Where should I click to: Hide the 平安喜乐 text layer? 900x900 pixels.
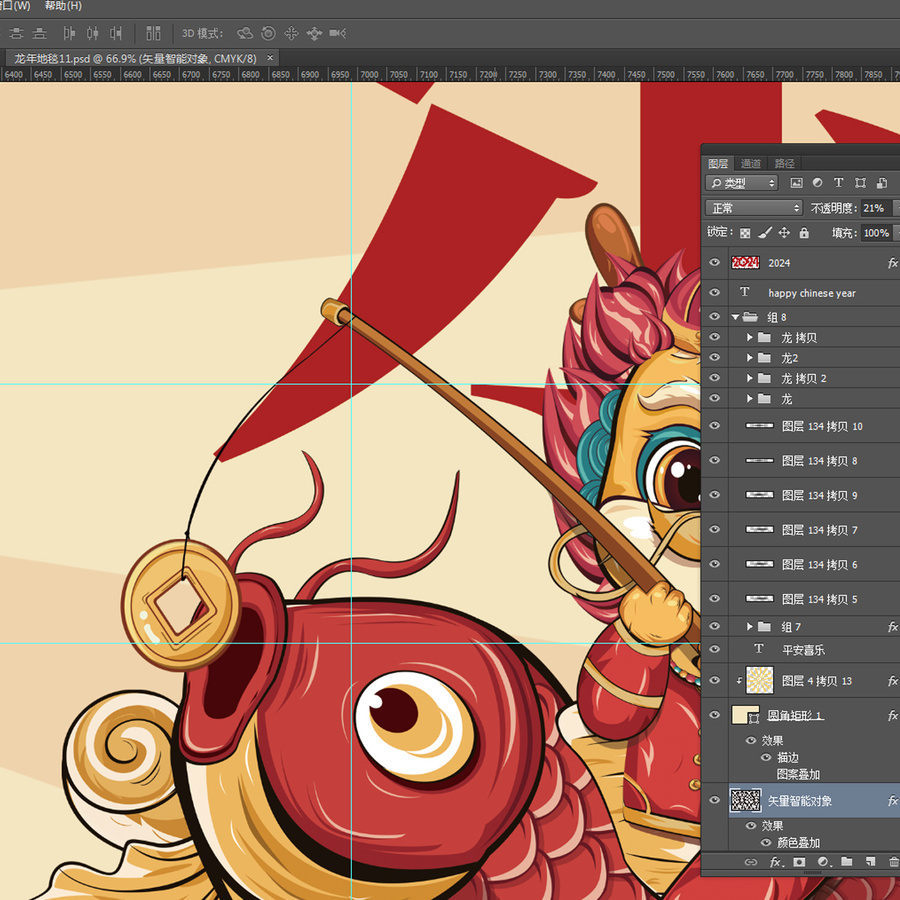(x=715, y=649)
